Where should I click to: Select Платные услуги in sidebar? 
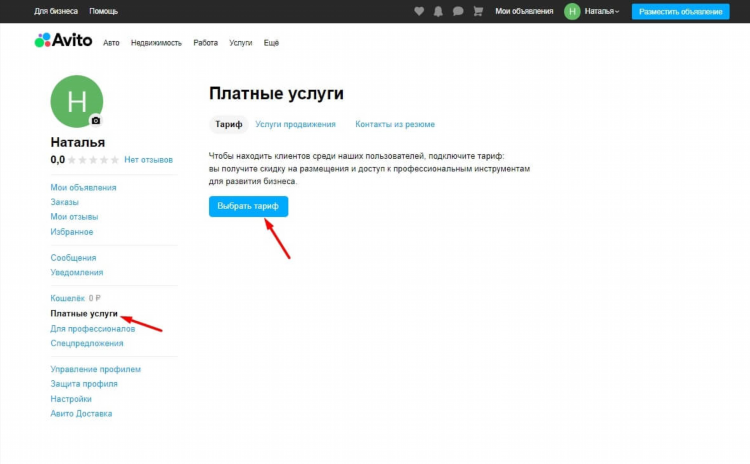point(84,314)
